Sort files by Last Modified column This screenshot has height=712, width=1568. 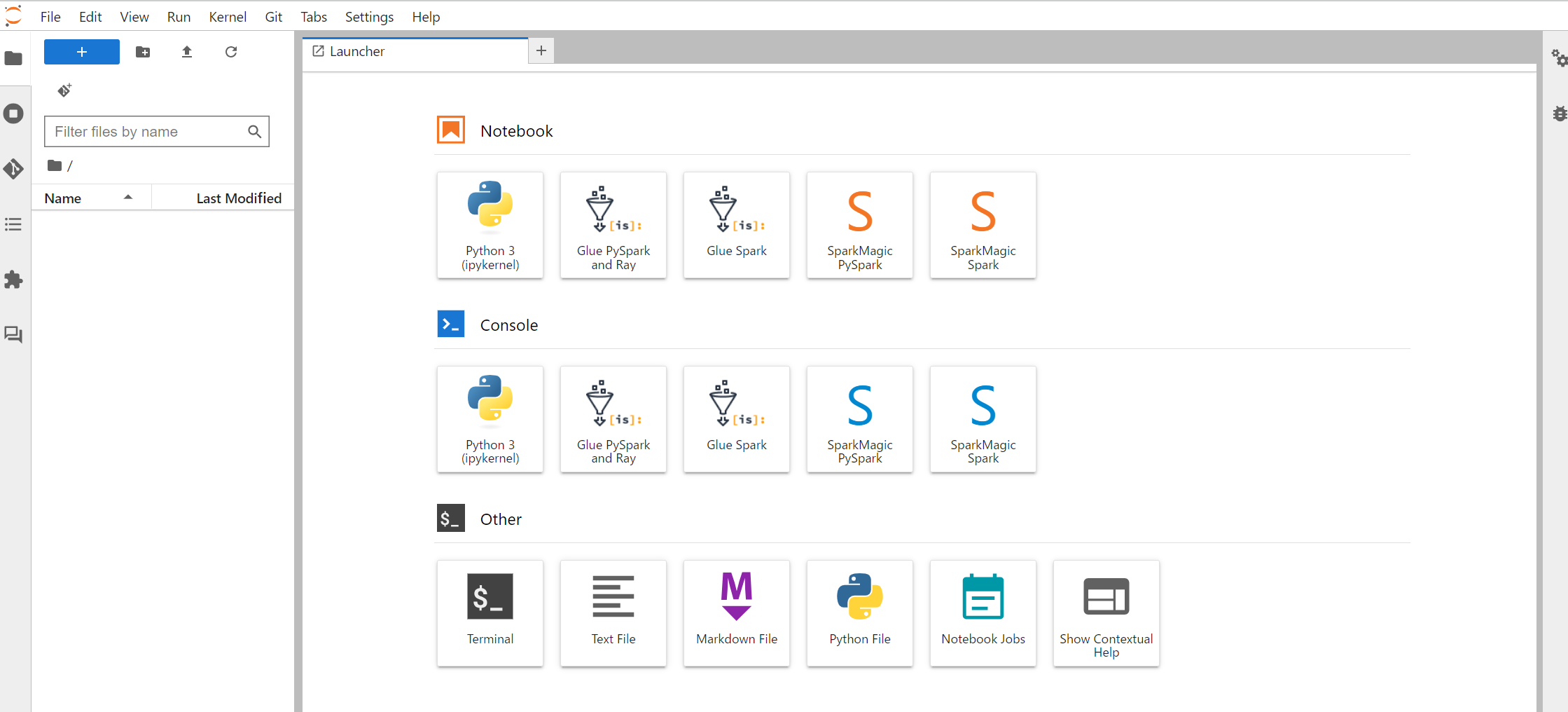pos(223,198)
